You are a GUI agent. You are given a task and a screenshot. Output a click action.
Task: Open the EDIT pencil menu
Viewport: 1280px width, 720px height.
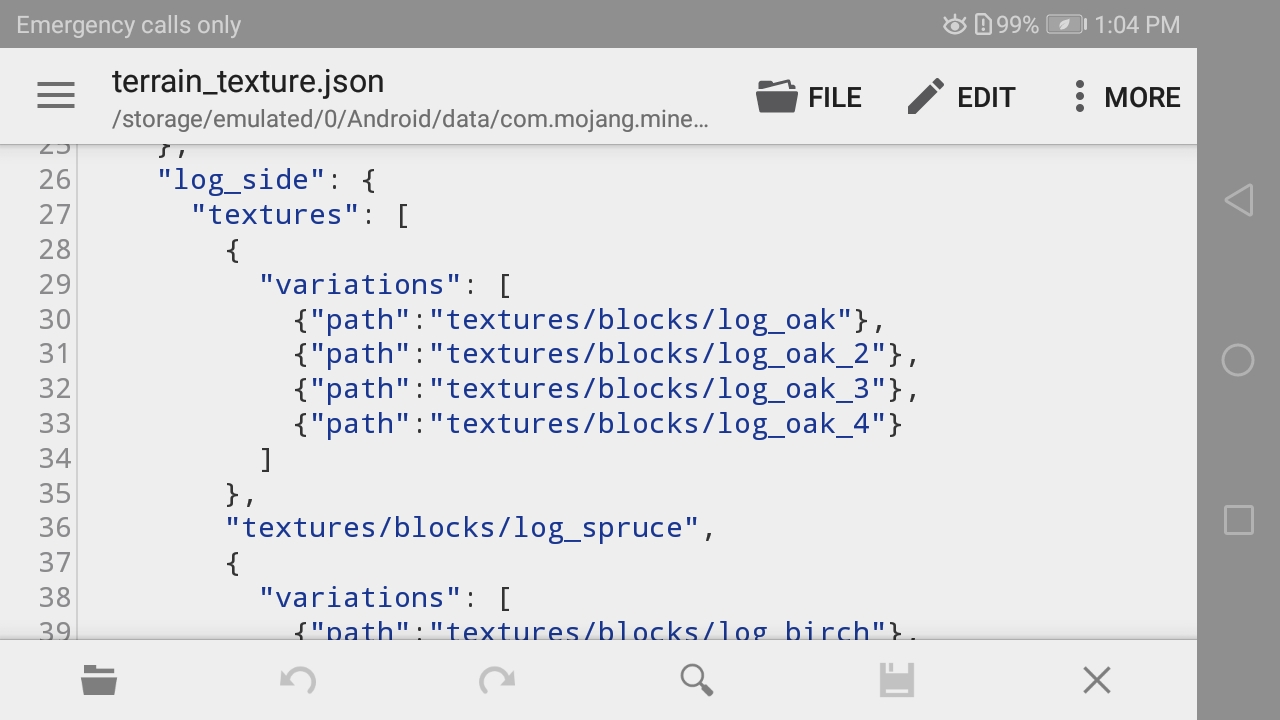point(961,97)
